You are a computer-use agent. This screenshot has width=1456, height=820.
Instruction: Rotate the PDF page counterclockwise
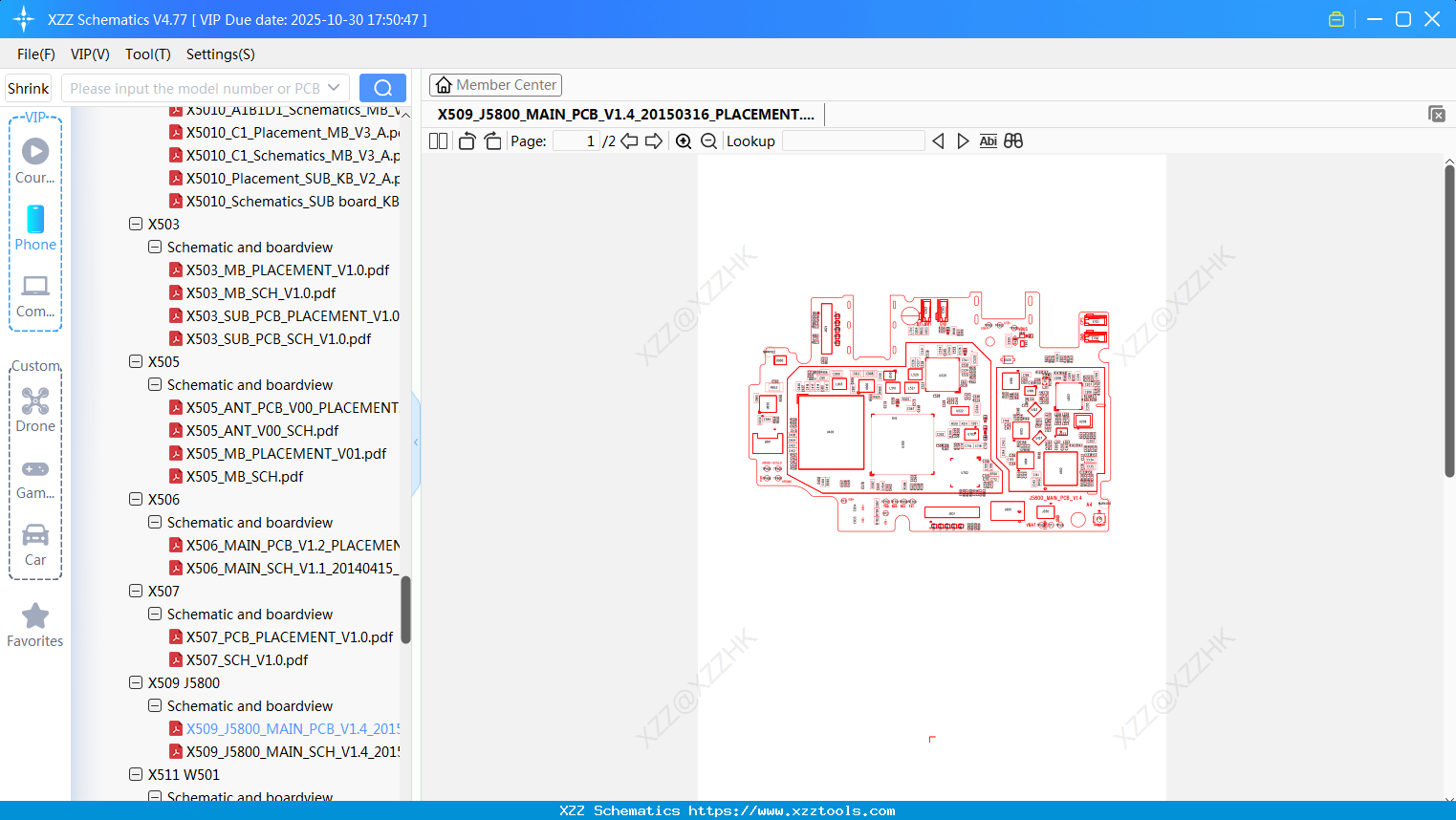click(466, 140)
